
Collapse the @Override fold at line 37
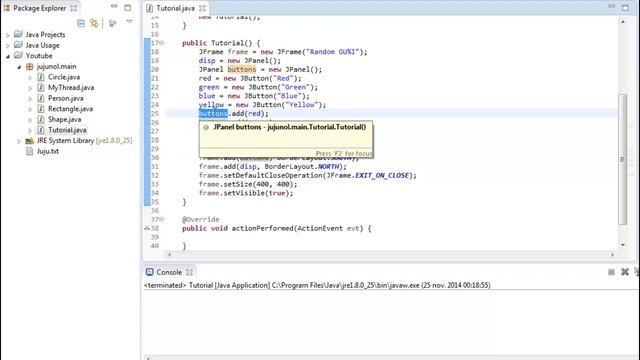[x=162, y=219]
